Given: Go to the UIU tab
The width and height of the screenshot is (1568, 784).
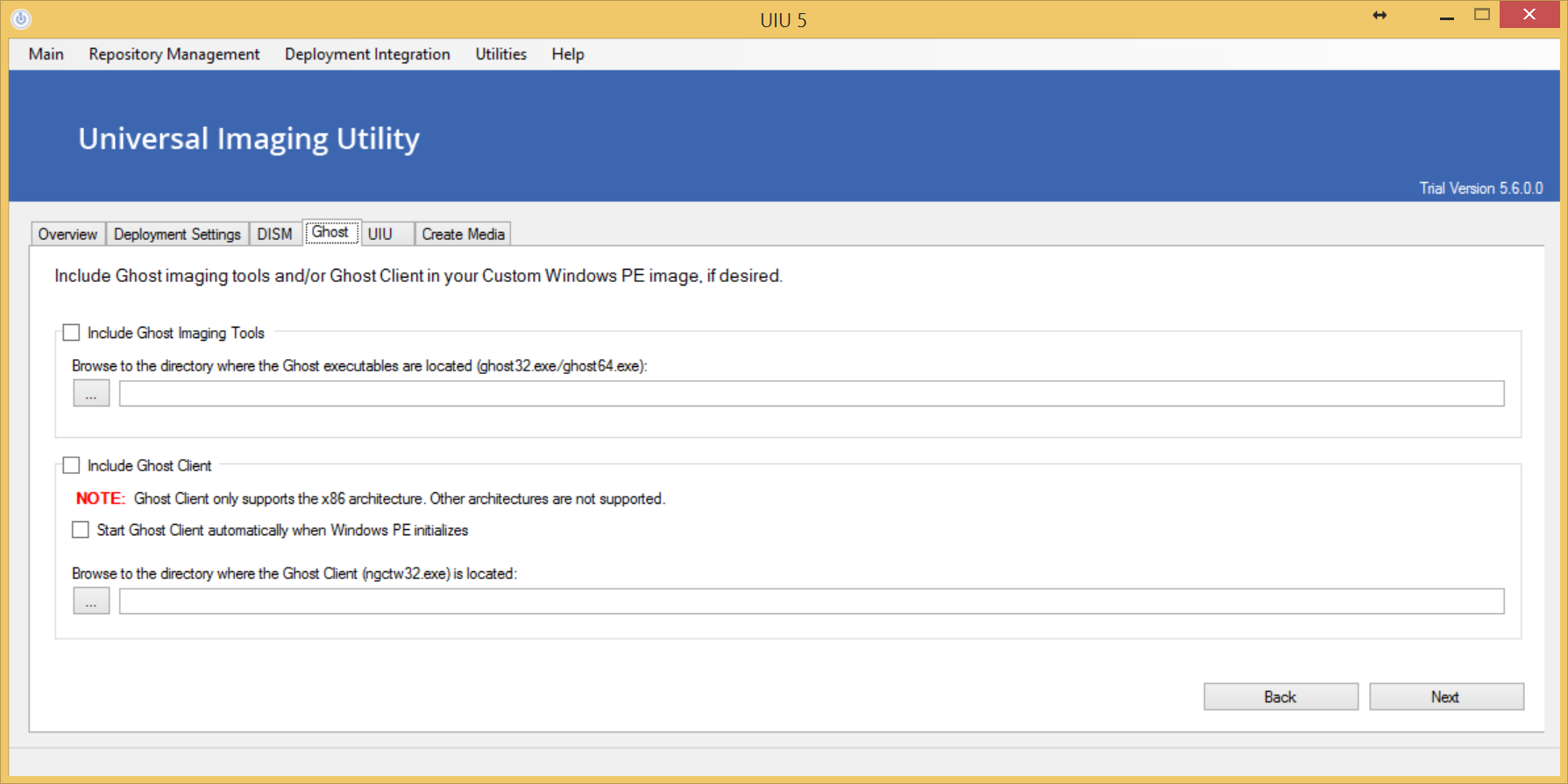Looking at the screenshot, I should point(380,235).
